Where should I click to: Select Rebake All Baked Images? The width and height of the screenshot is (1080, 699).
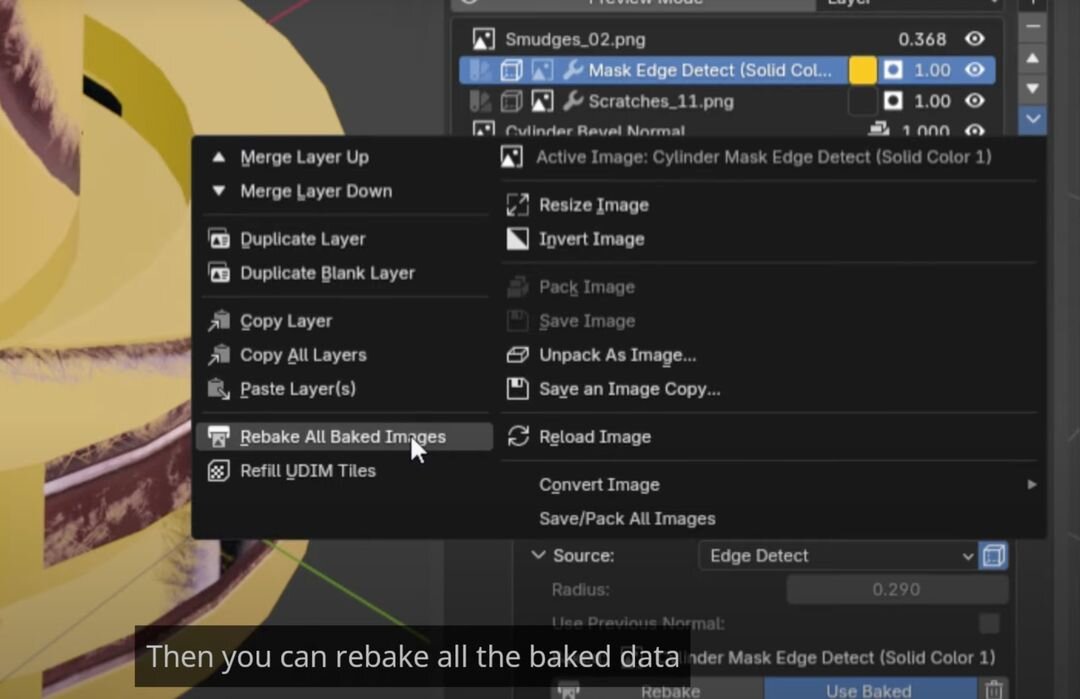tap(345, 437)
